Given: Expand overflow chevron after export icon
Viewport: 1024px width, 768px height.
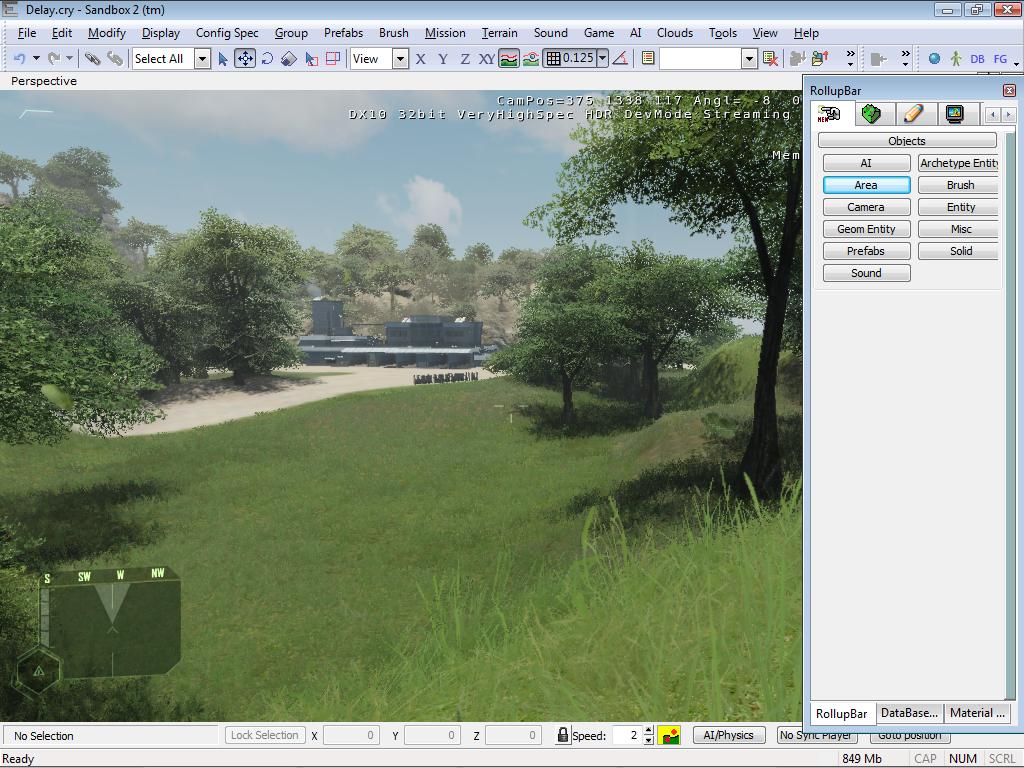Looking at the screenshot, I should click(x=905, y=59).
